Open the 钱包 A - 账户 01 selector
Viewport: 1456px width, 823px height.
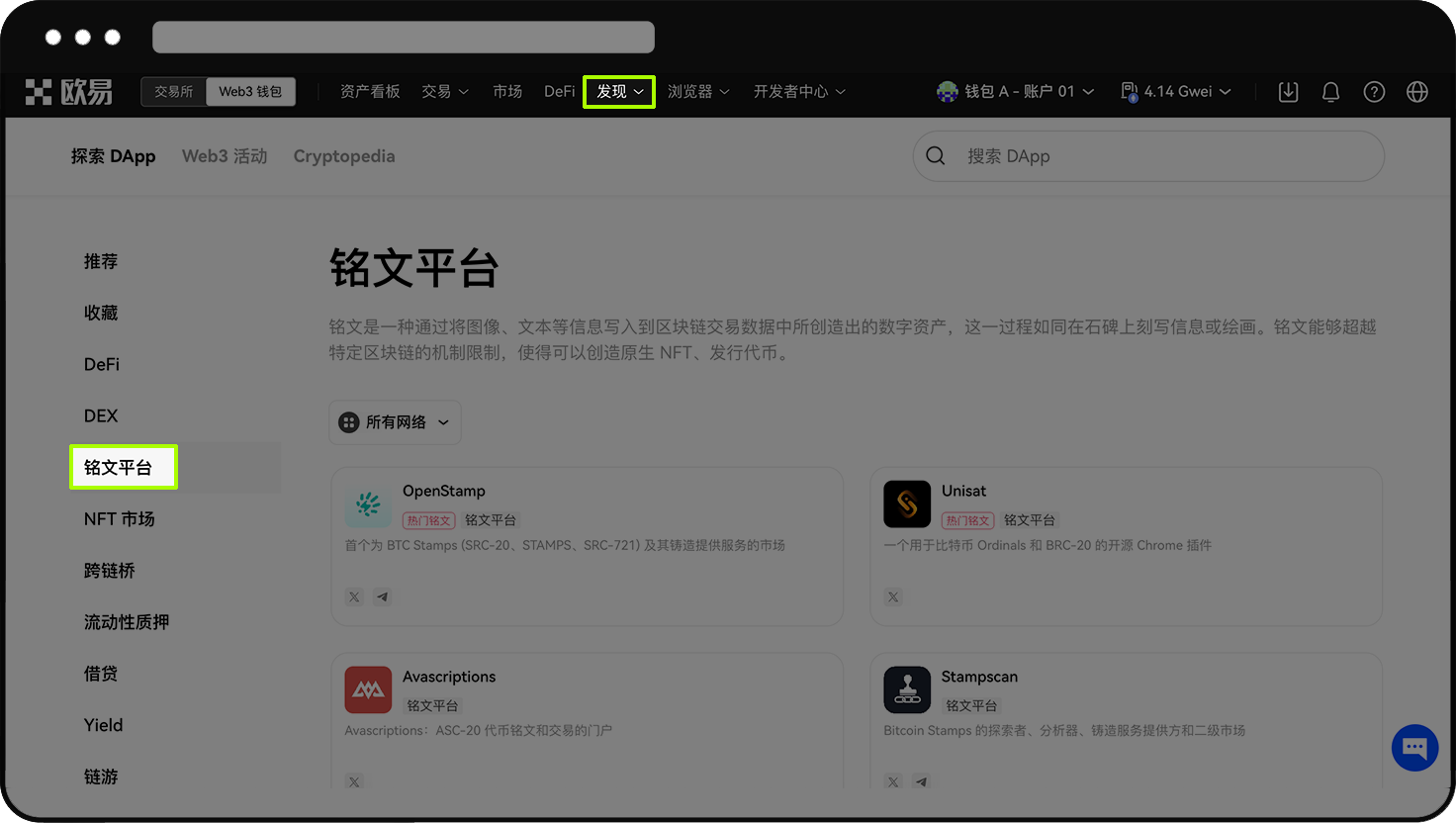pyautogui.click(x=1016, y=91)
